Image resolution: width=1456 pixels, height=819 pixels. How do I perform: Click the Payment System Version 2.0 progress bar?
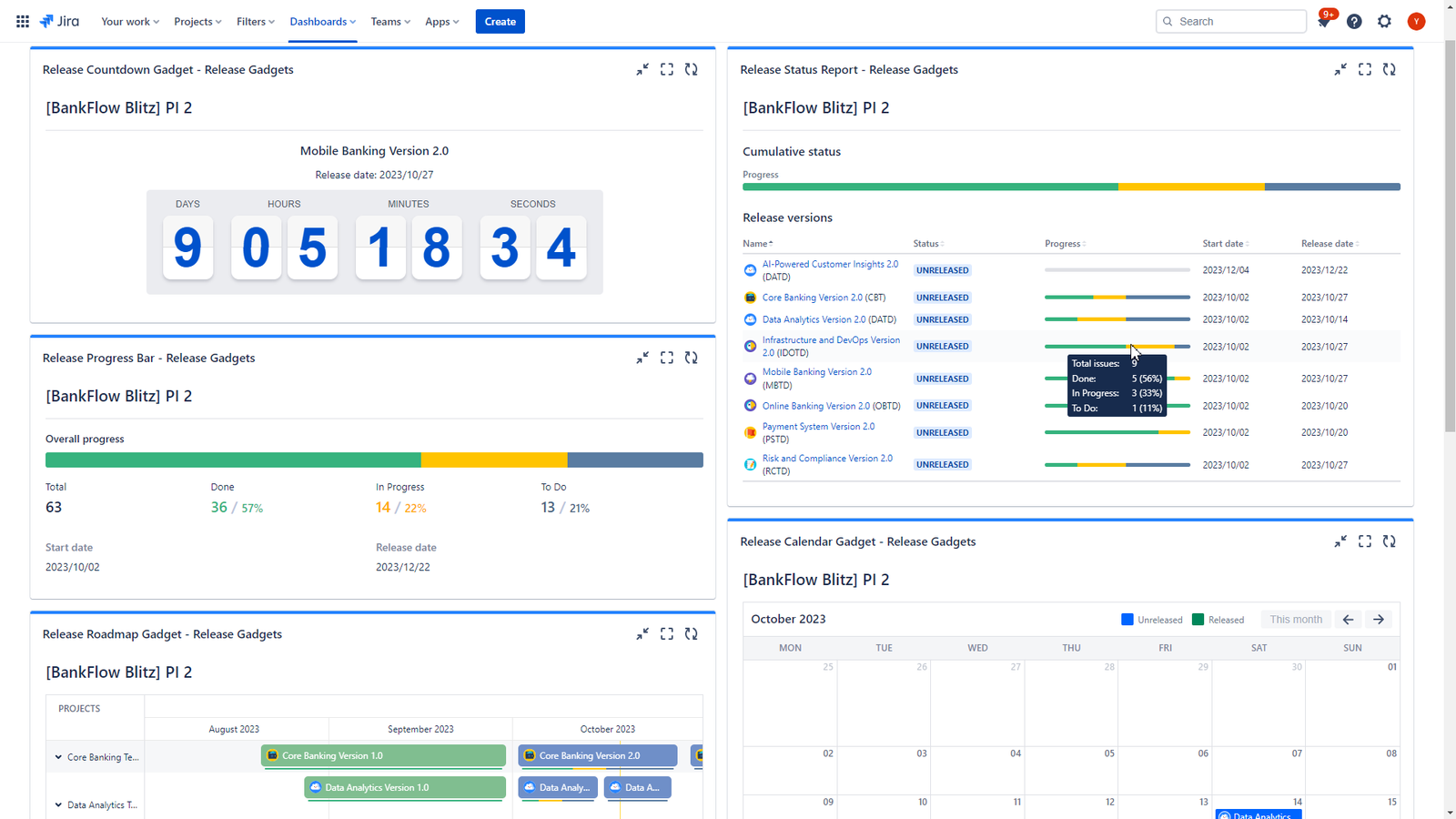coord(1117,432)
